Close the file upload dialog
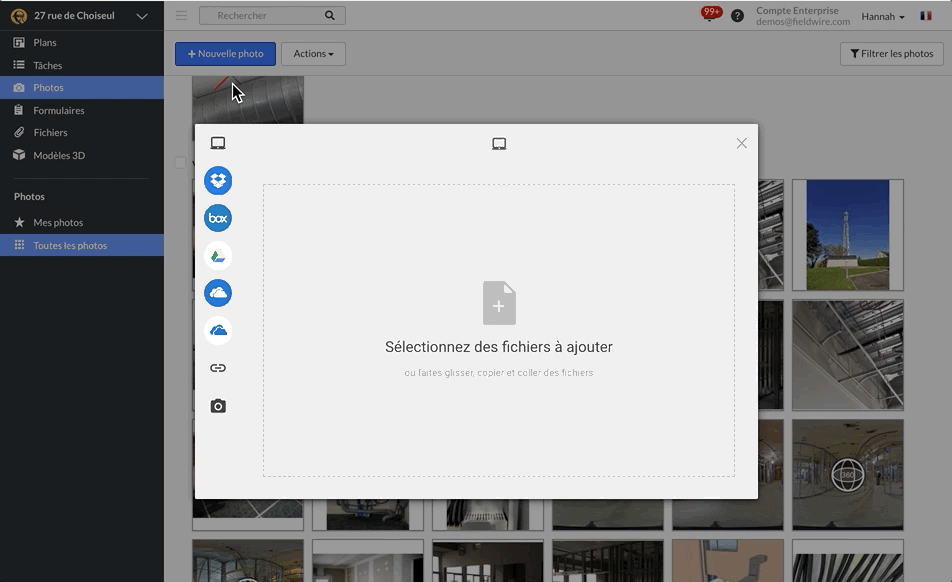This screenshot has height=582, width=952. (x=741, y=143)
